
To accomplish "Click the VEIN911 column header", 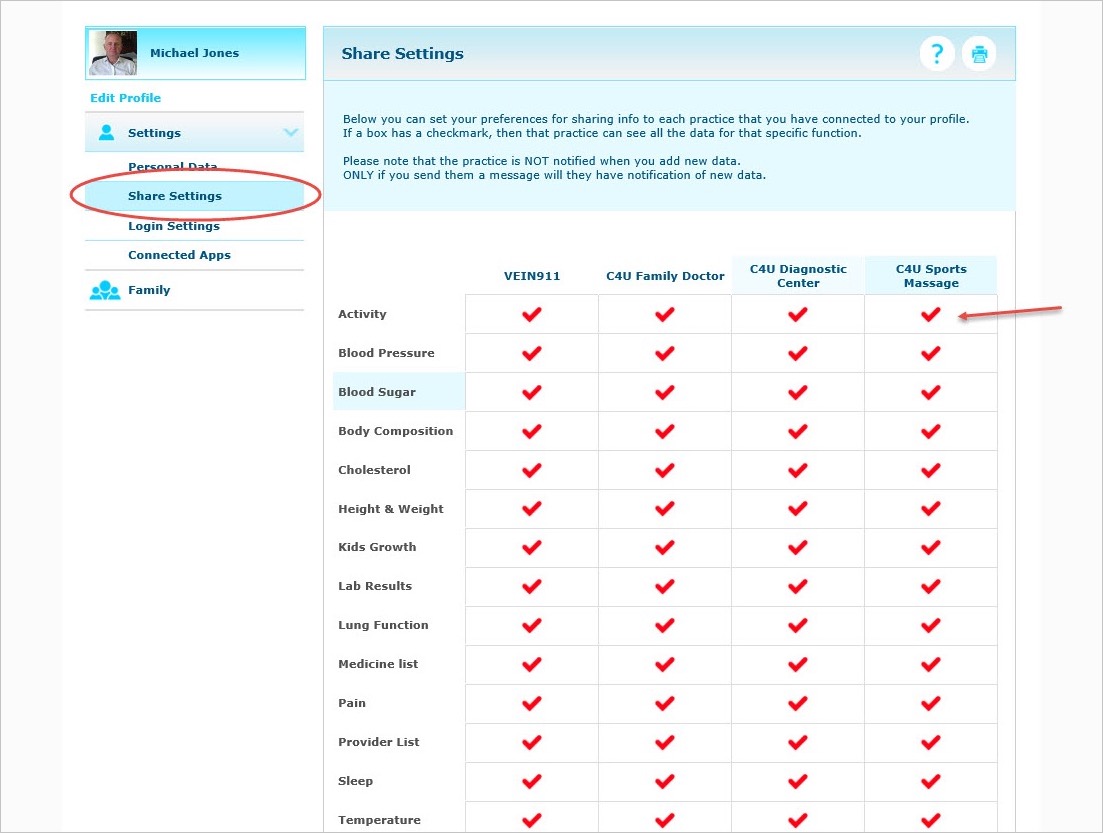I will 532,276.
